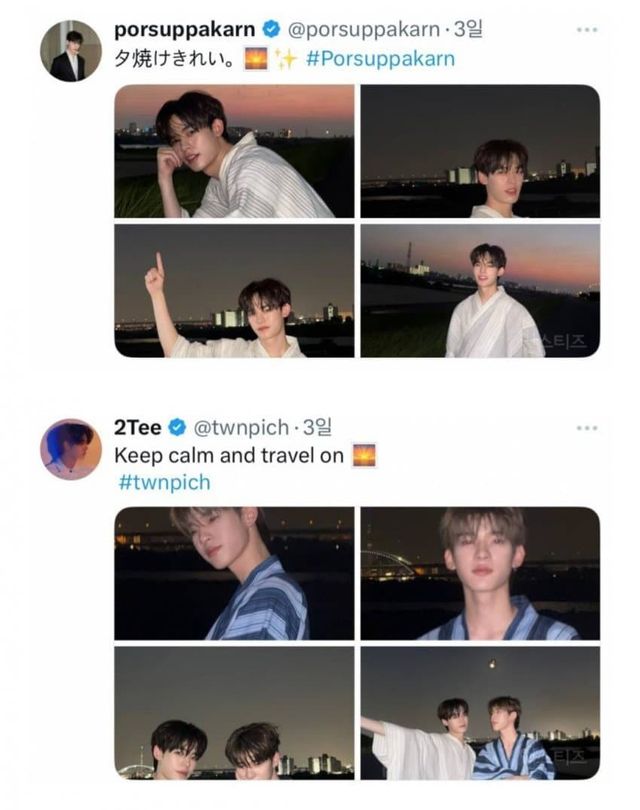Click 2Tee's blue verified badge

click(176, 428)
